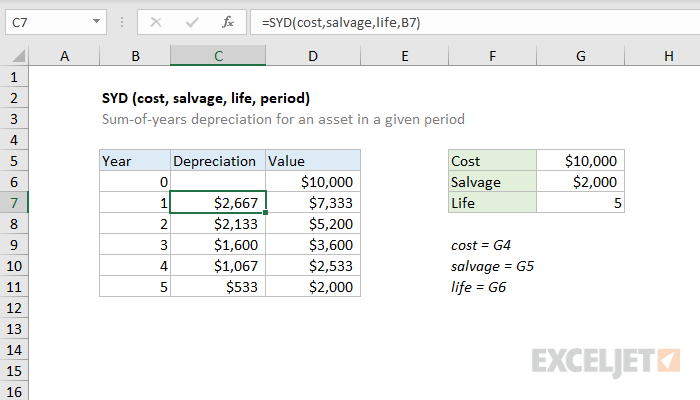Select row 6 header

[x=14, y=182]
